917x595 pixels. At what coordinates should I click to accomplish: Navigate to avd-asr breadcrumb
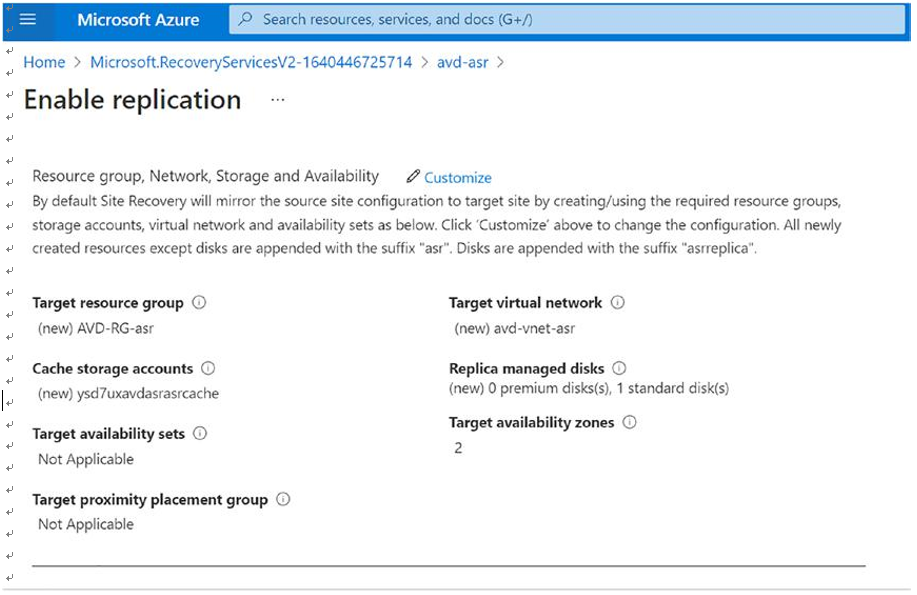462,63
